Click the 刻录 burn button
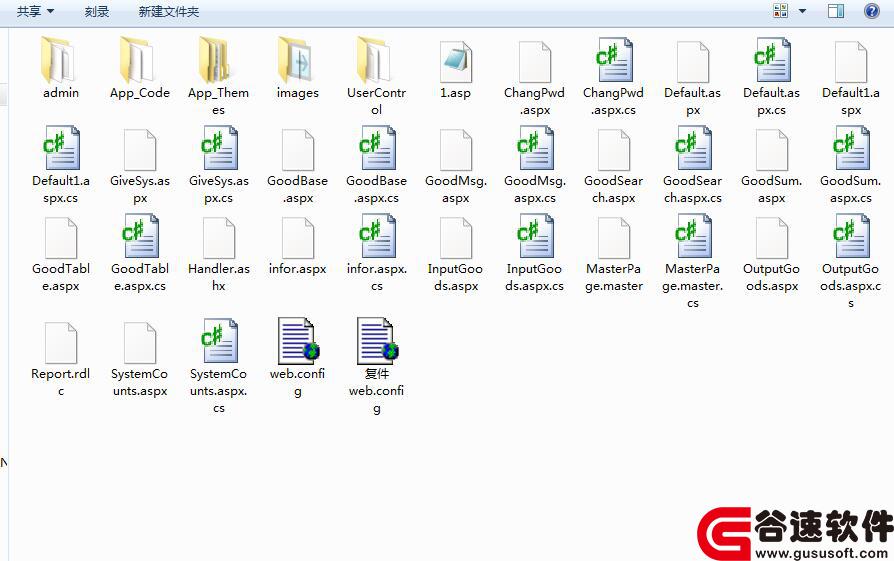 click(x=96, y=11)
